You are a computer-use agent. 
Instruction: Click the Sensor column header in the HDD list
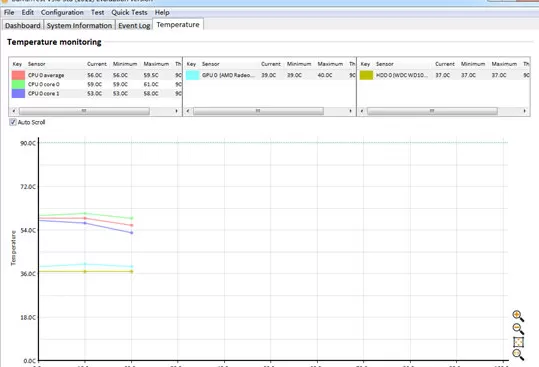[x=385, y=64]
